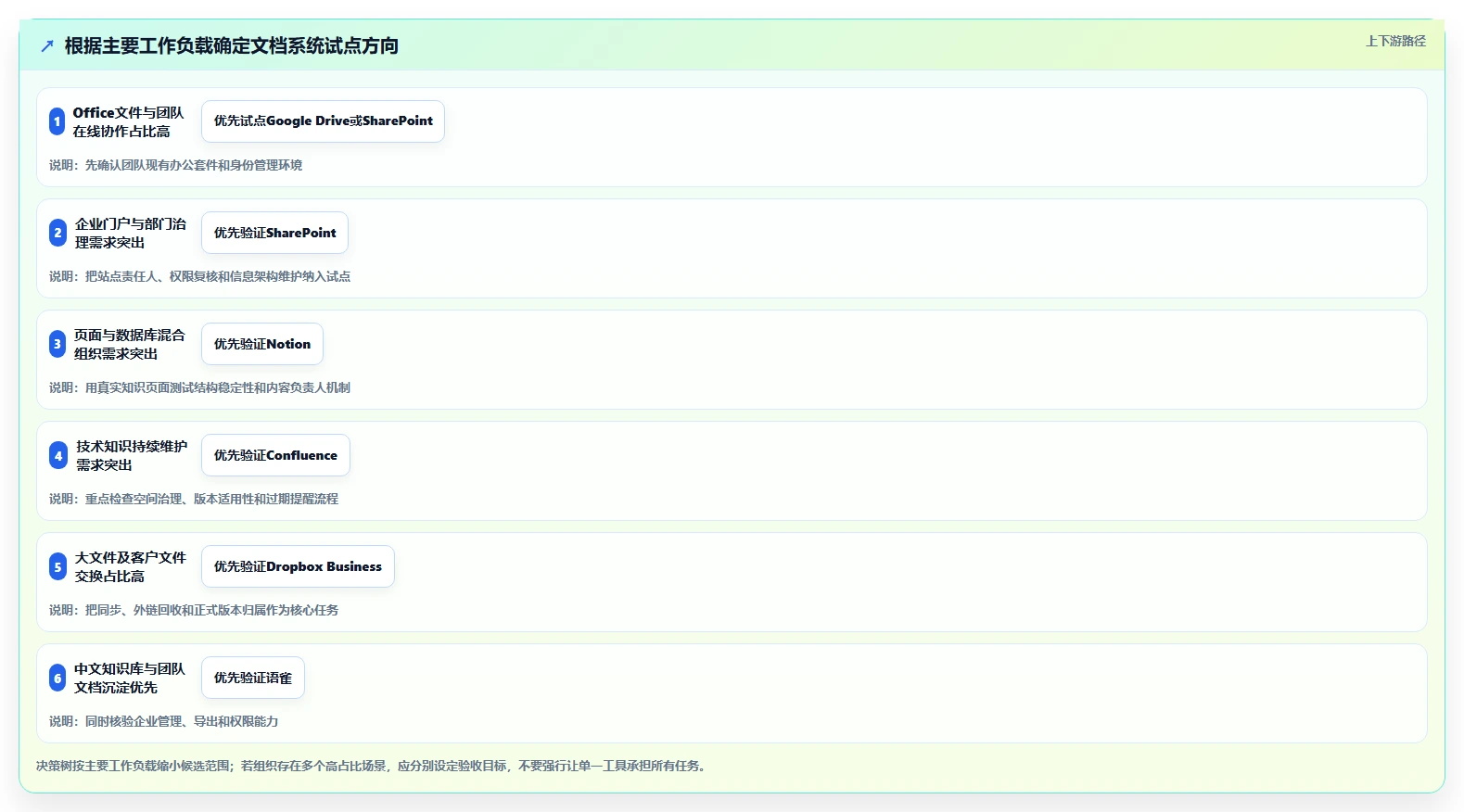This screenshot has width=1464, height=812.
Task: Select the 优先验证语雀 button
Action: click(x=253, y=678)
